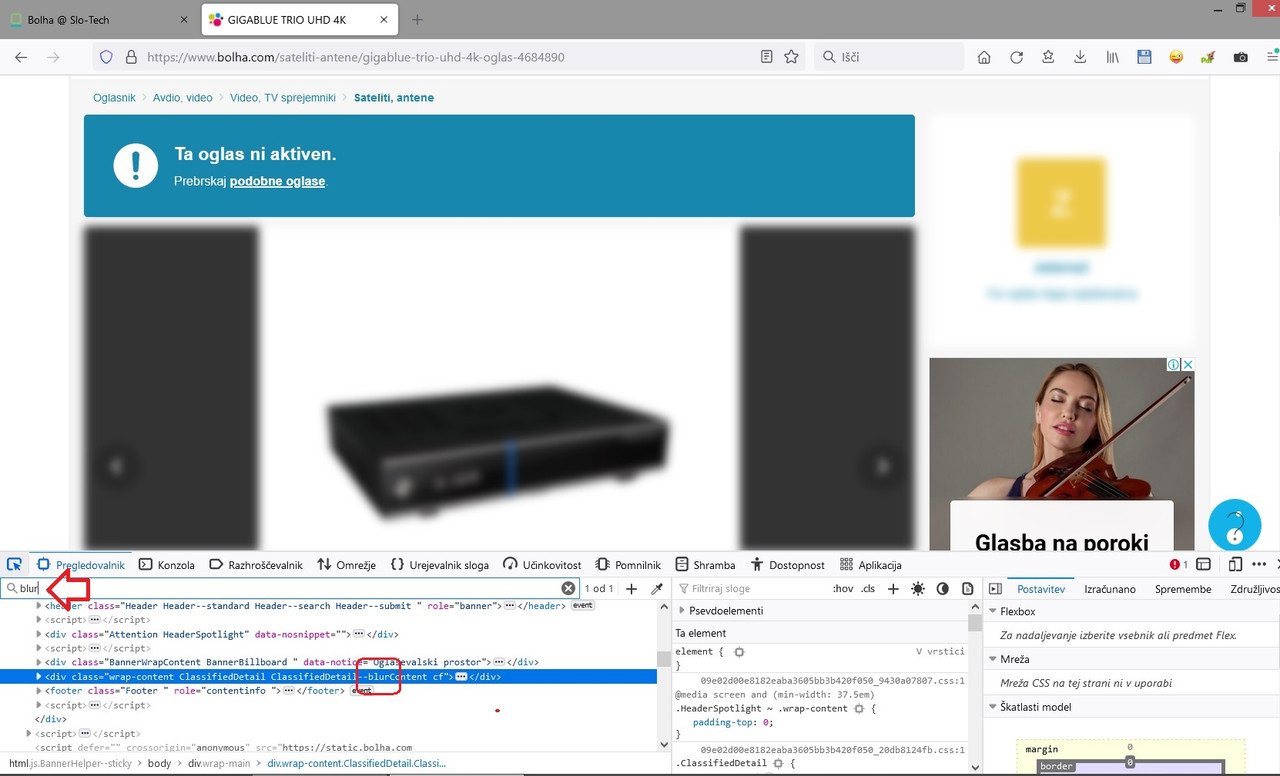Select the Postavitev layout tab
1280x776 pixels.
pyautogui.click(x=1041, y=589)
